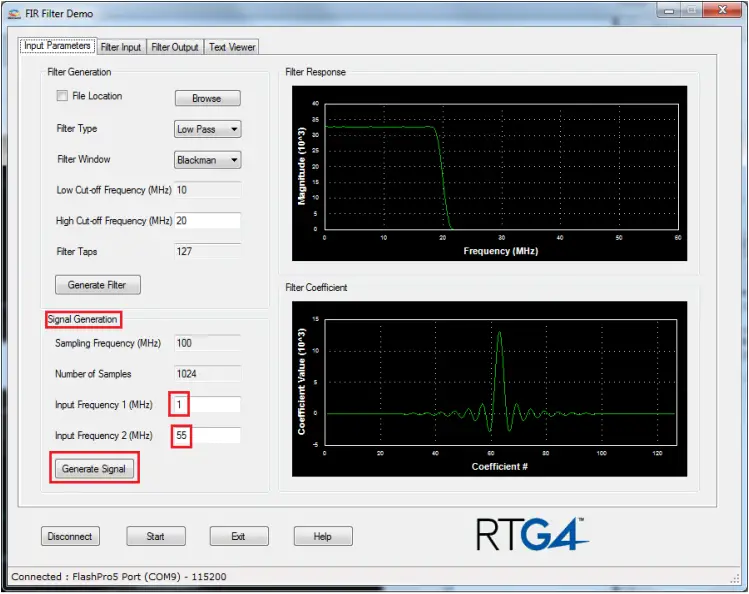The height and width of the screenshot is (594, 749).
Task: Click the Input Frequency 2 field
Action: (207, 436)
